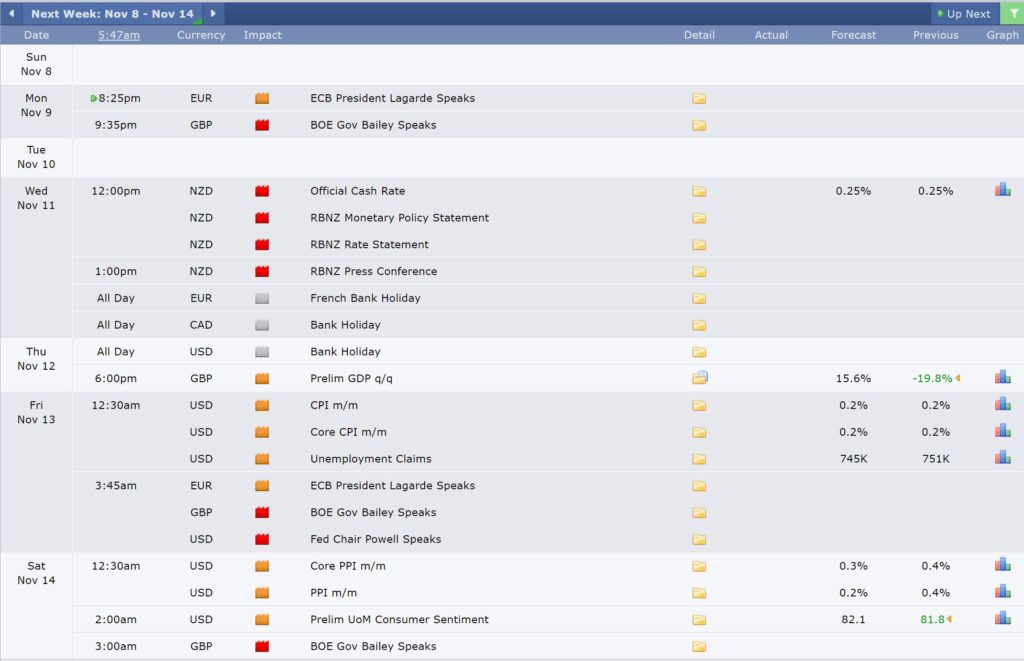Open the calendar filter funnel icon
1024x661 pixels.
1013,14
